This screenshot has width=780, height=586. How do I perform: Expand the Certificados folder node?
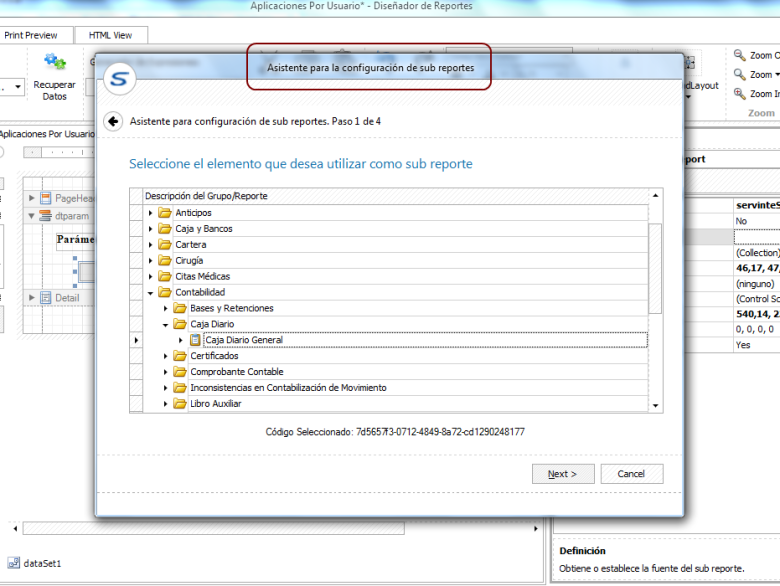[166, 356]
